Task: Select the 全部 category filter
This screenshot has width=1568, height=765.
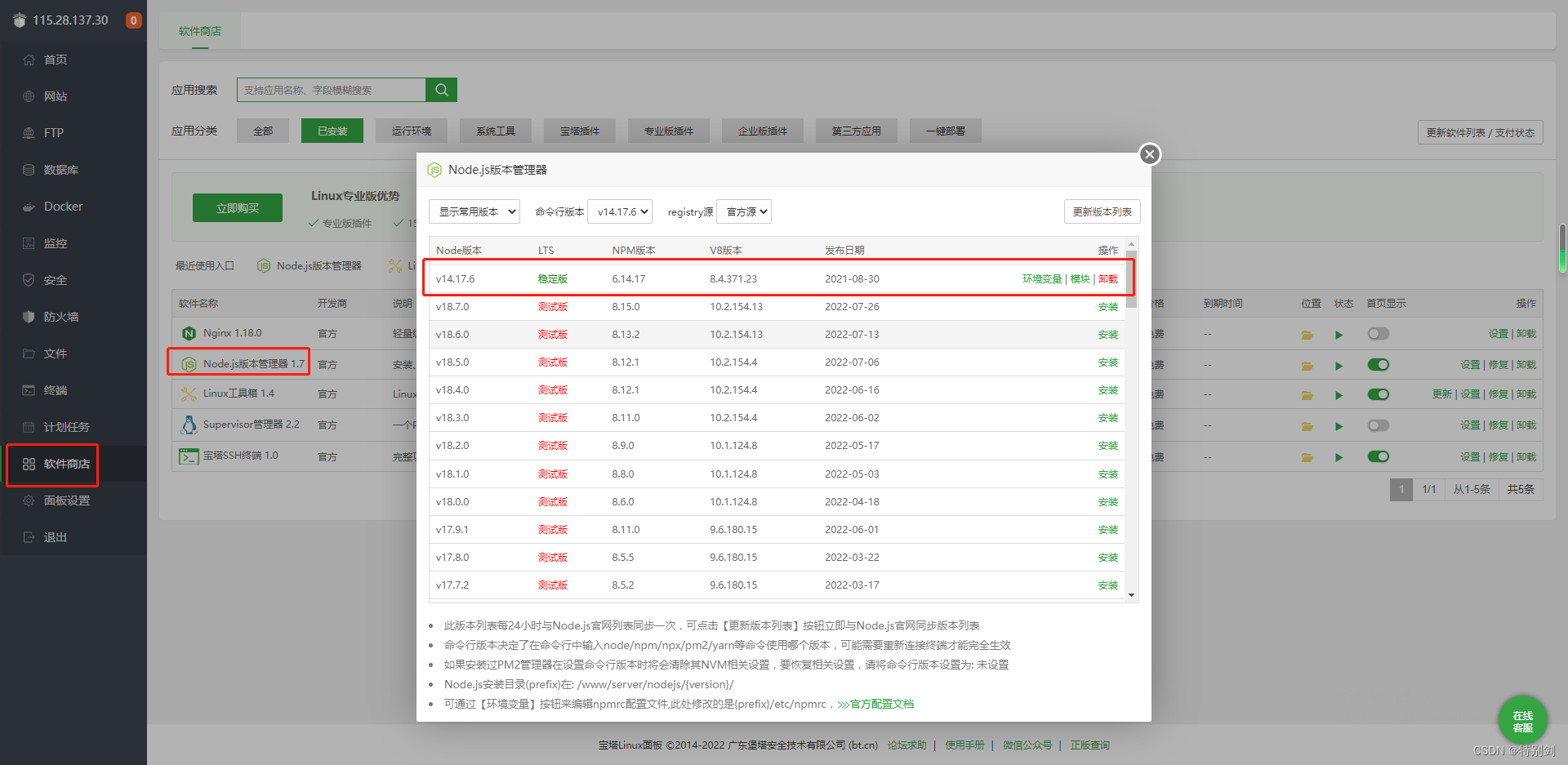Action: pos(263,131)
